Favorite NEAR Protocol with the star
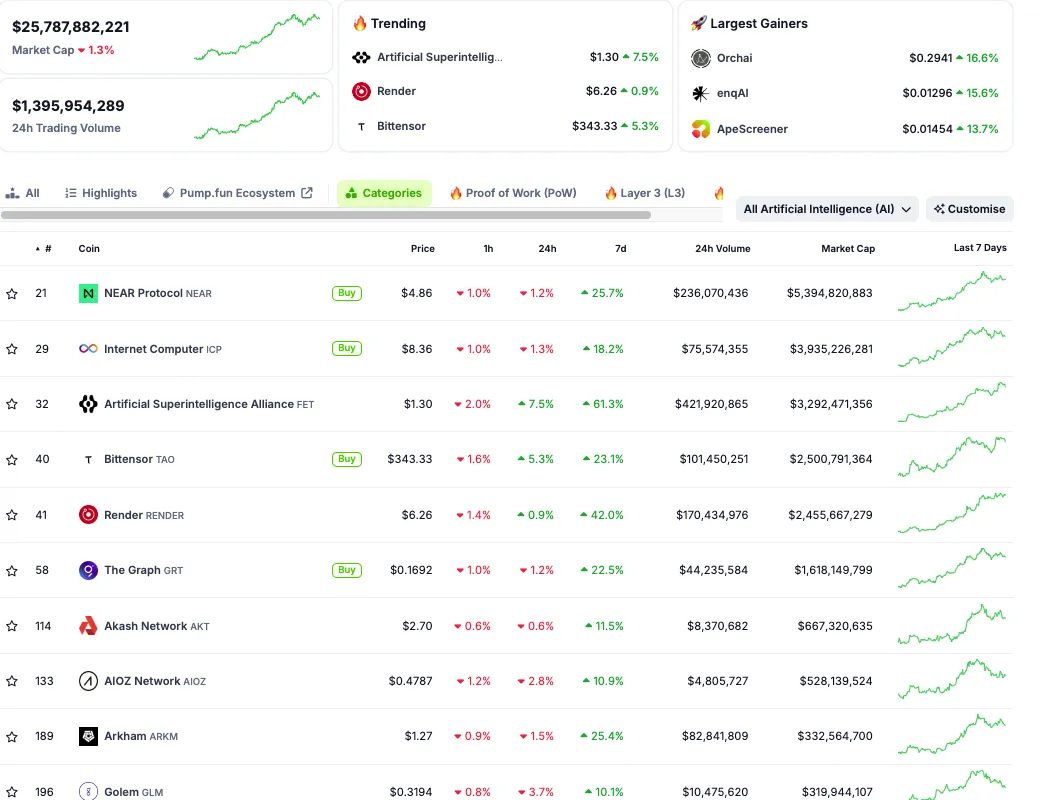The height and width of the screenshot is (800, 1044). point(12,294)
